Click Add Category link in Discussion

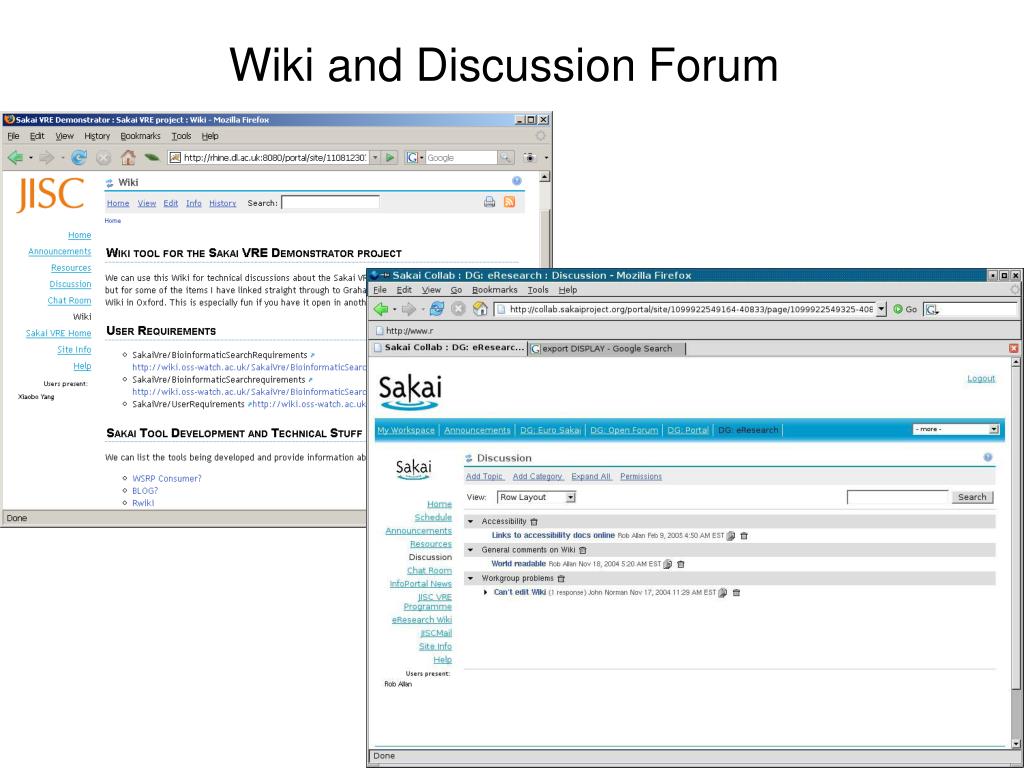tap(537, 477)
